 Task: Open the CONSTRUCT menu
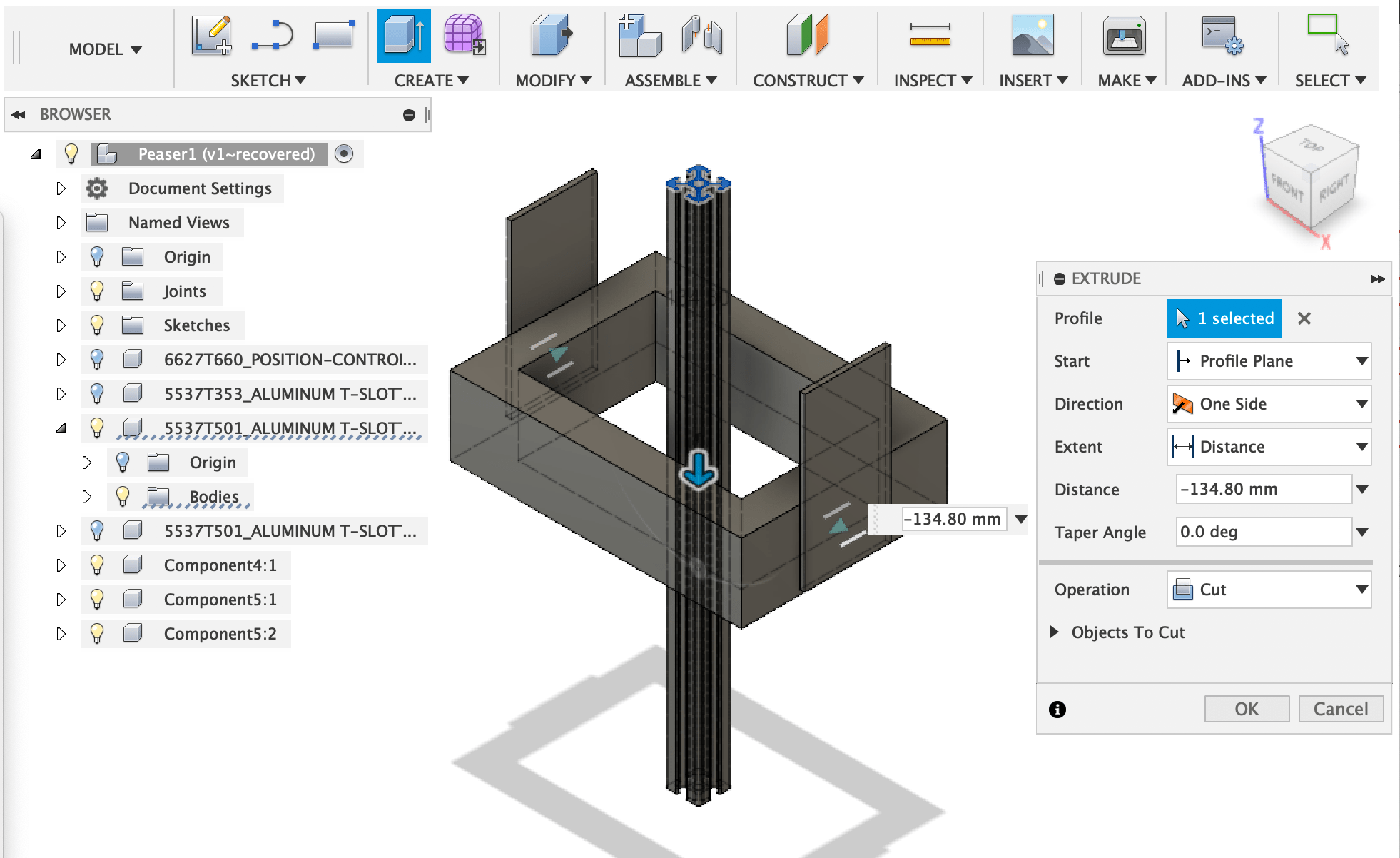point(808,81)
